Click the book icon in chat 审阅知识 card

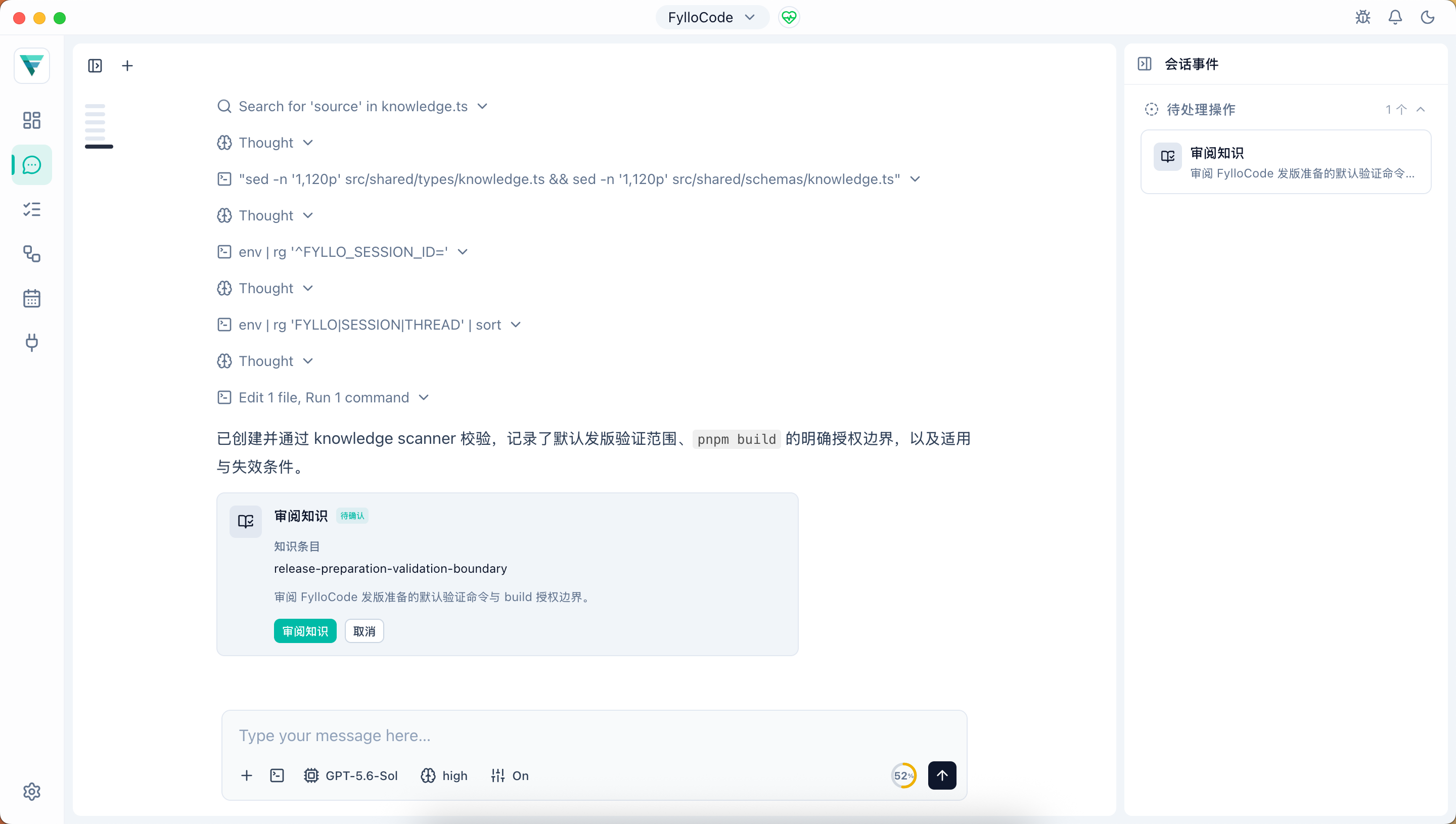click(246, 521)
